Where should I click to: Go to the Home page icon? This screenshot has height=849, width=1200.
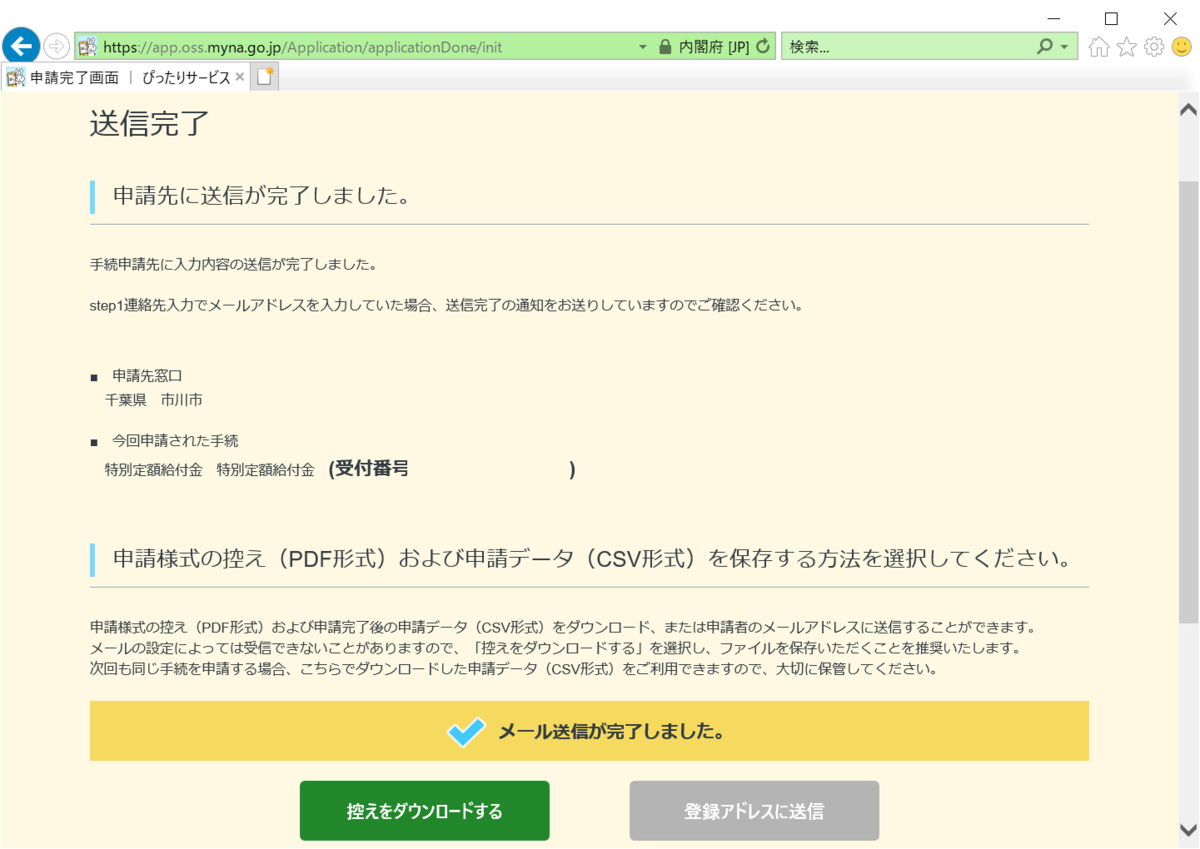(1099, 47)
